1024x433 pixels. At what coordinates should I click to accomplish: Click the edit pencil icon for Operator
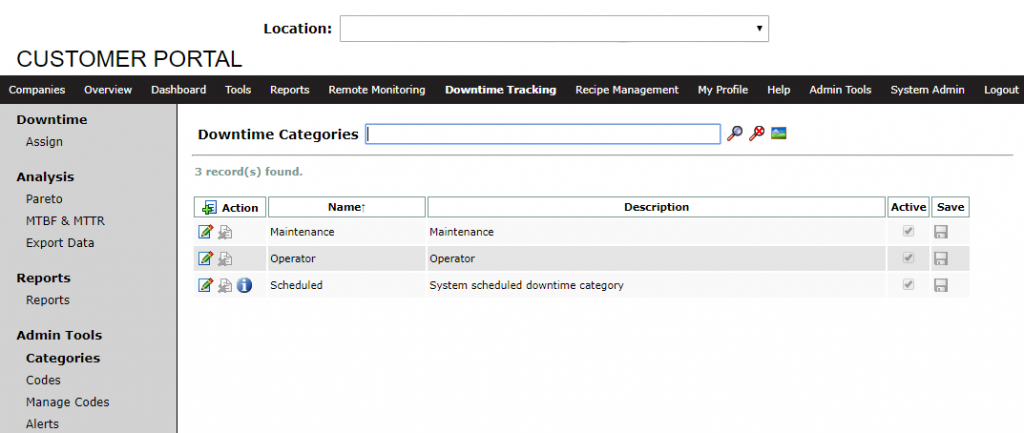[x=206, y=259]
